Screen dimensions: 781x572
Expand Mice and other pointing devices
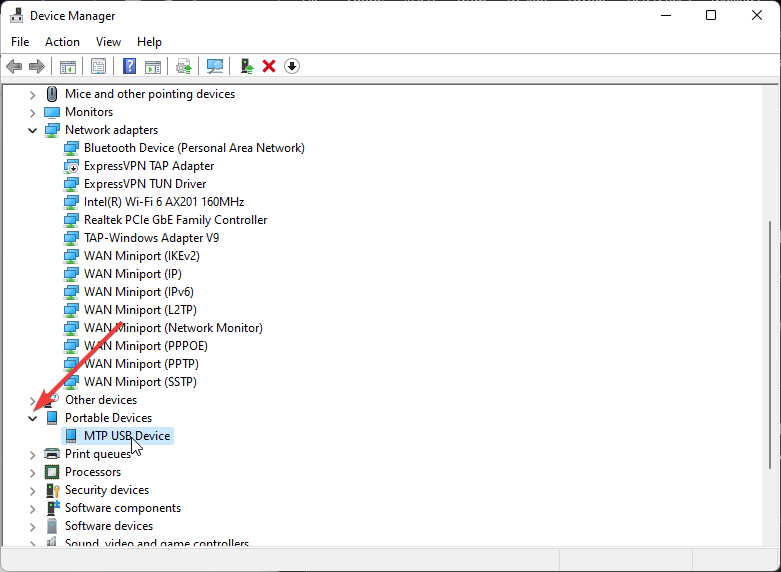32,95
